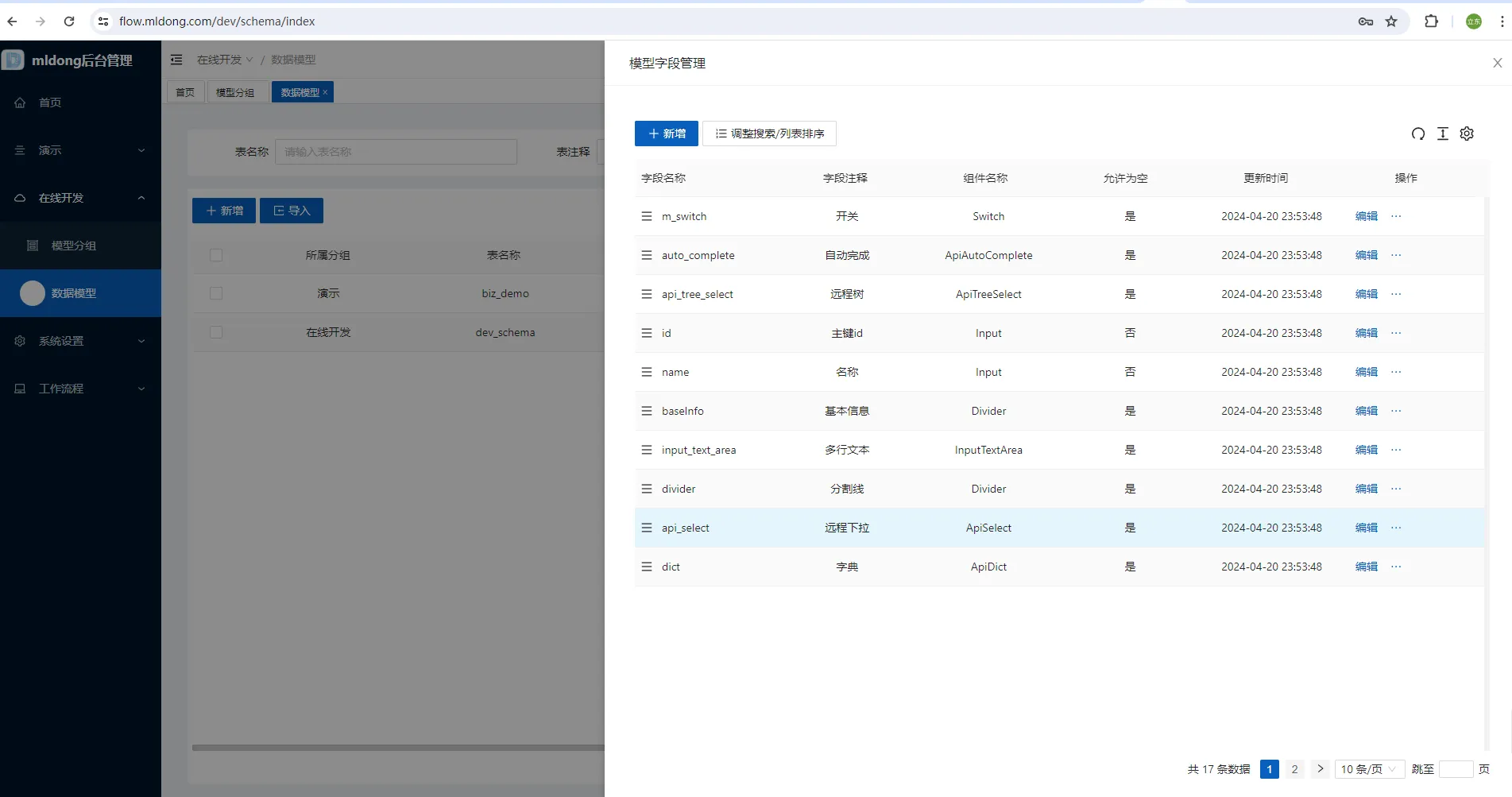Viewport: 1512px width, 797px height.
Task: Click the more options dots for api_select row
Action: pyautogui.click(x=1396, y=528)
